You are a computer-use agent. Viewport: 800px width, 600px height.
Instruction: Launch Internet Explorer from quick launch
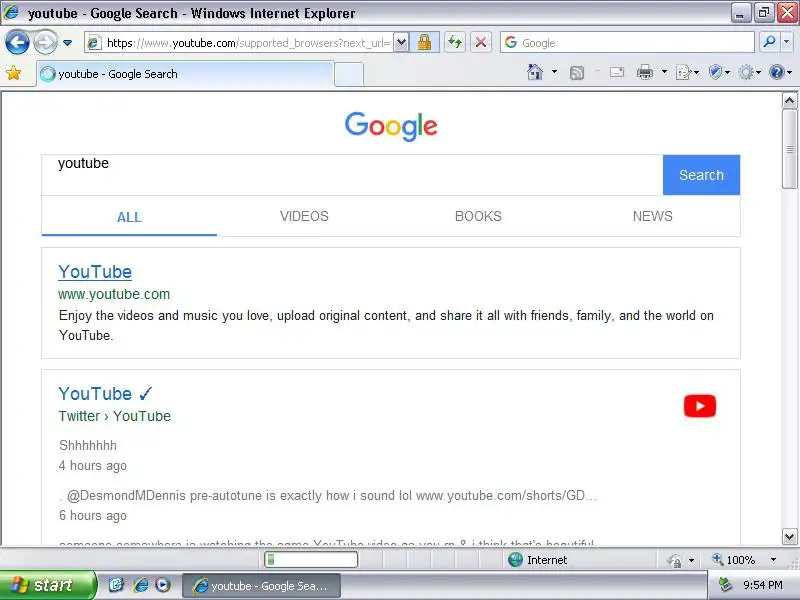pyautogui.click(x=140, y=585)
